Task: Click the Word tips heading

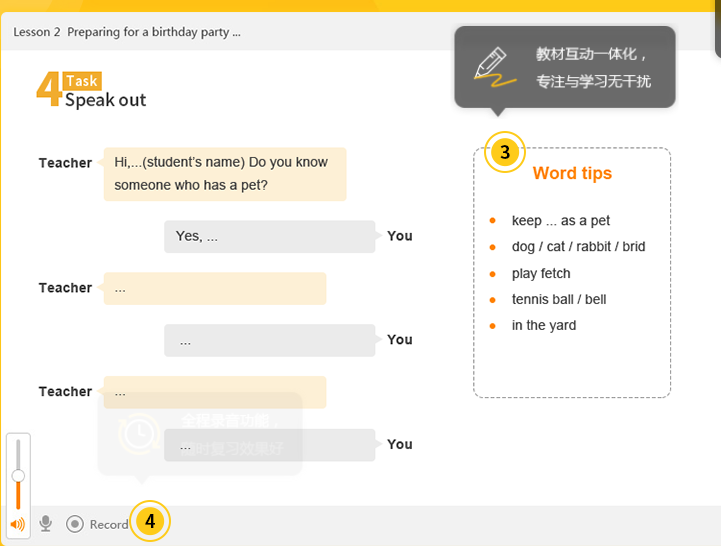Action: (x=572, y=173)
